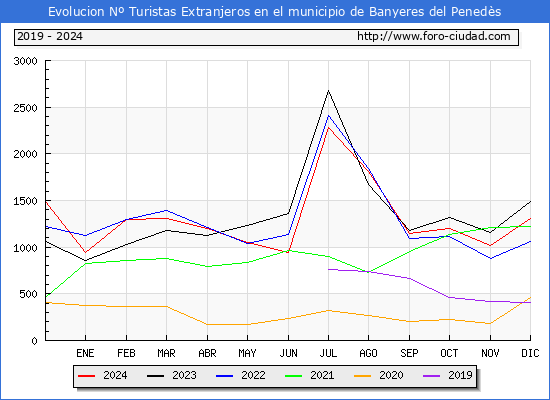Click the 1000 y-axis value
The width and height of the screenshot is (550, 400).
(x=25, y=248)
